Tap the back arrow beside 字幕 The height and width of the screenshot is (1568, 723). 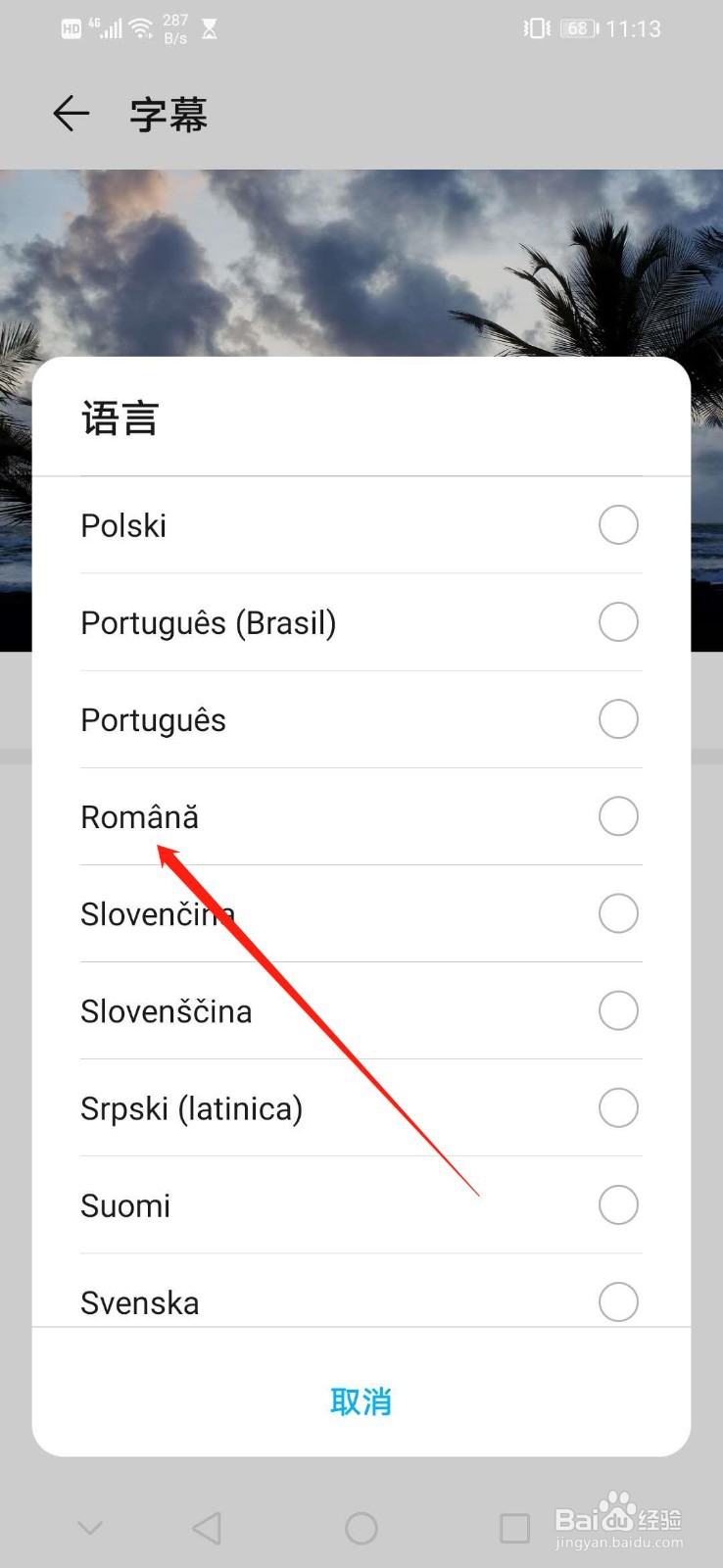[x=71, y=114]
